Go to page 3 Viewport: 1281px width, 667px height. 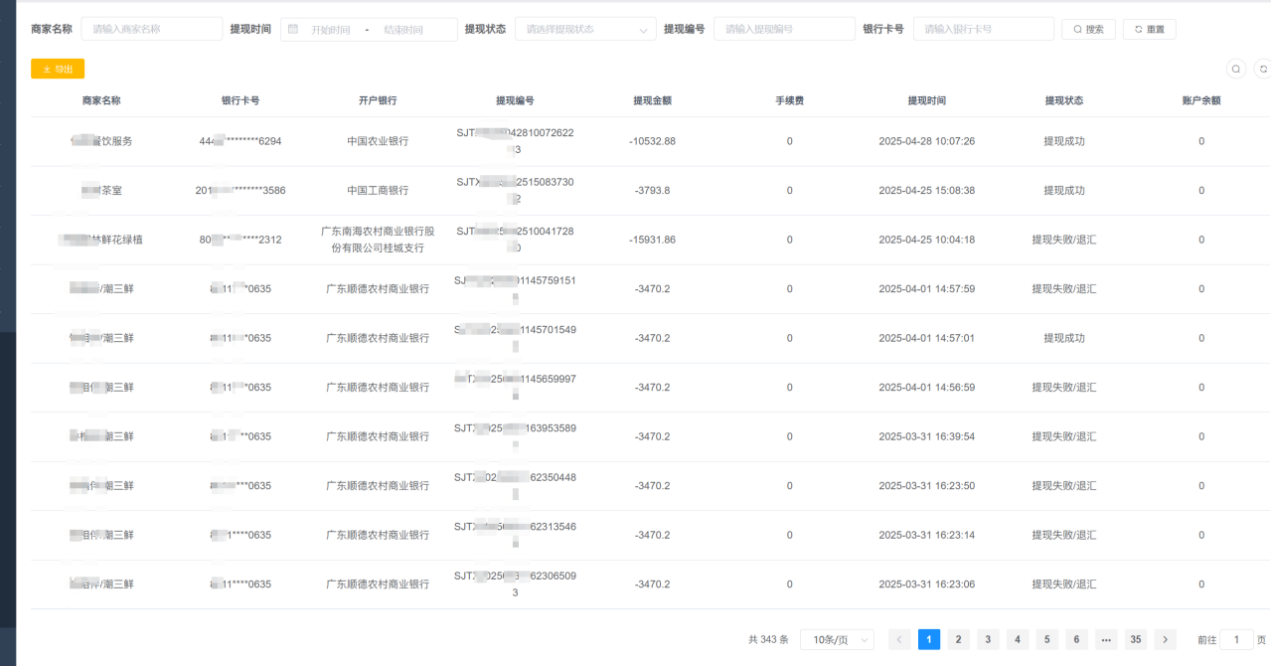click(988, 640)
